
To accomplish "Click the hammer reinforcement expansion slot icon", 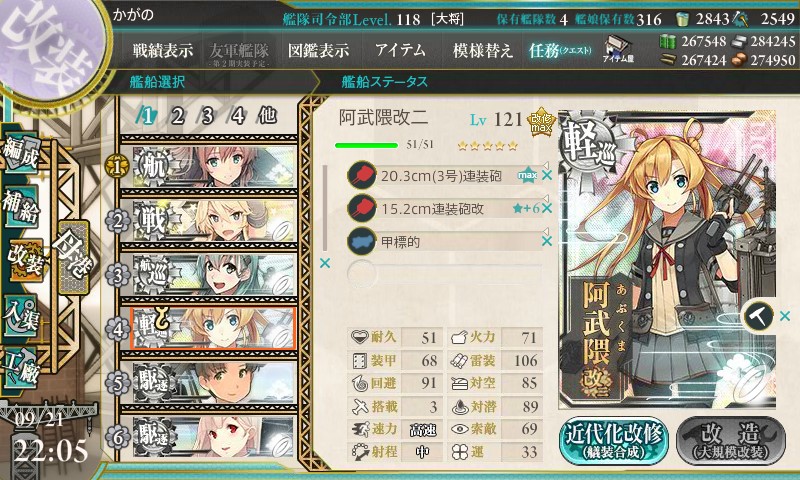I will pyautogui.click(x=758, y=316).
